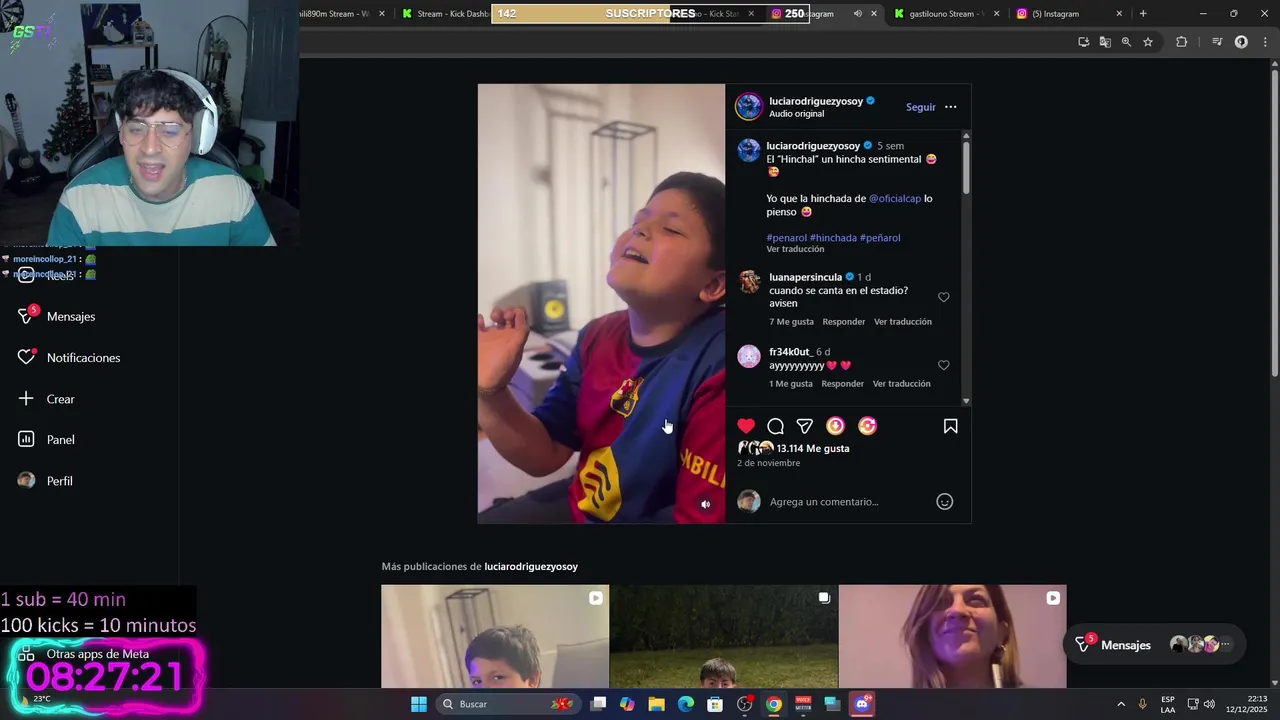Open luanapersincula's profile avatar
This screenshot has width=1280, height=720.
749,282
